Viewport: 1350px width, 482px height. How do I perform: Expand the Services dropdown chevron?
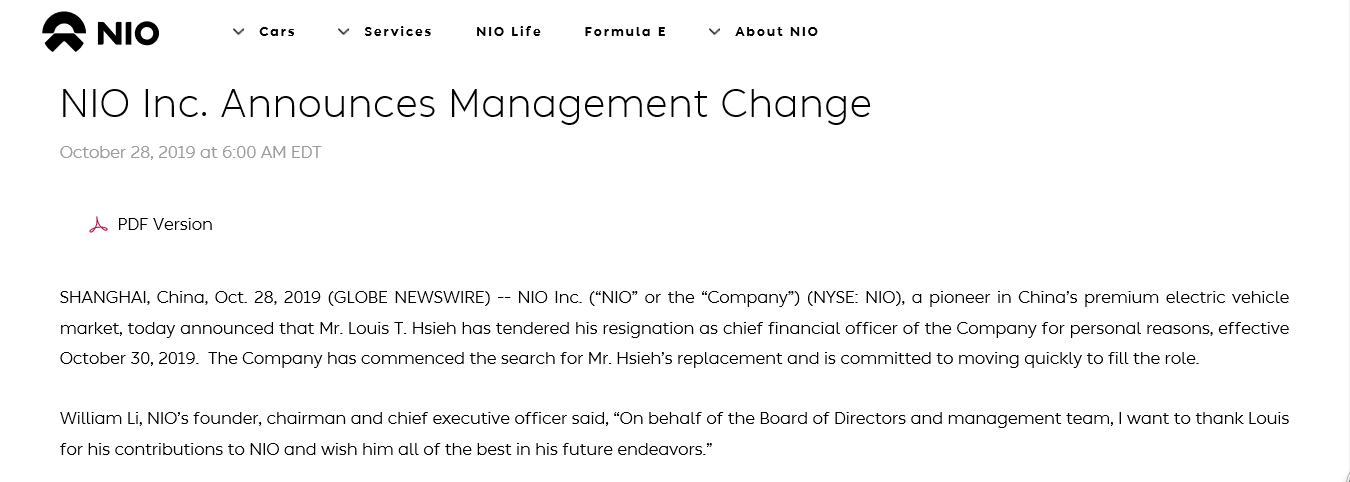click(344, 32)
